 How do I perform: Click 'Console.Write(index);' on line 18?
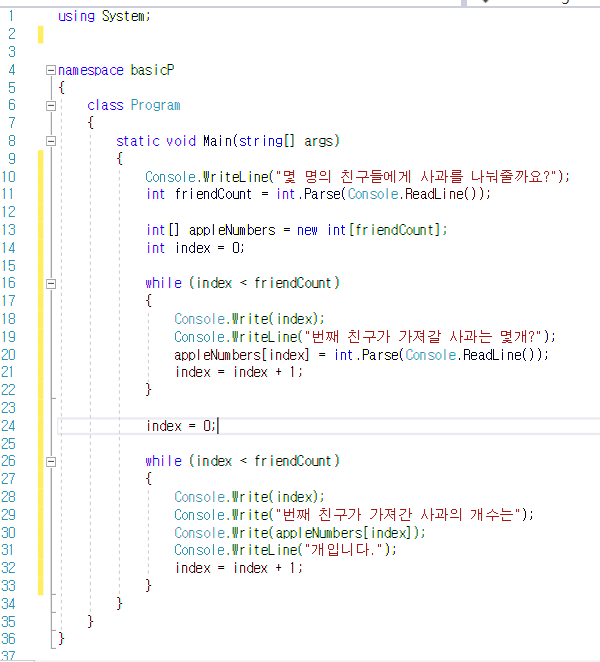click(249, 319)
